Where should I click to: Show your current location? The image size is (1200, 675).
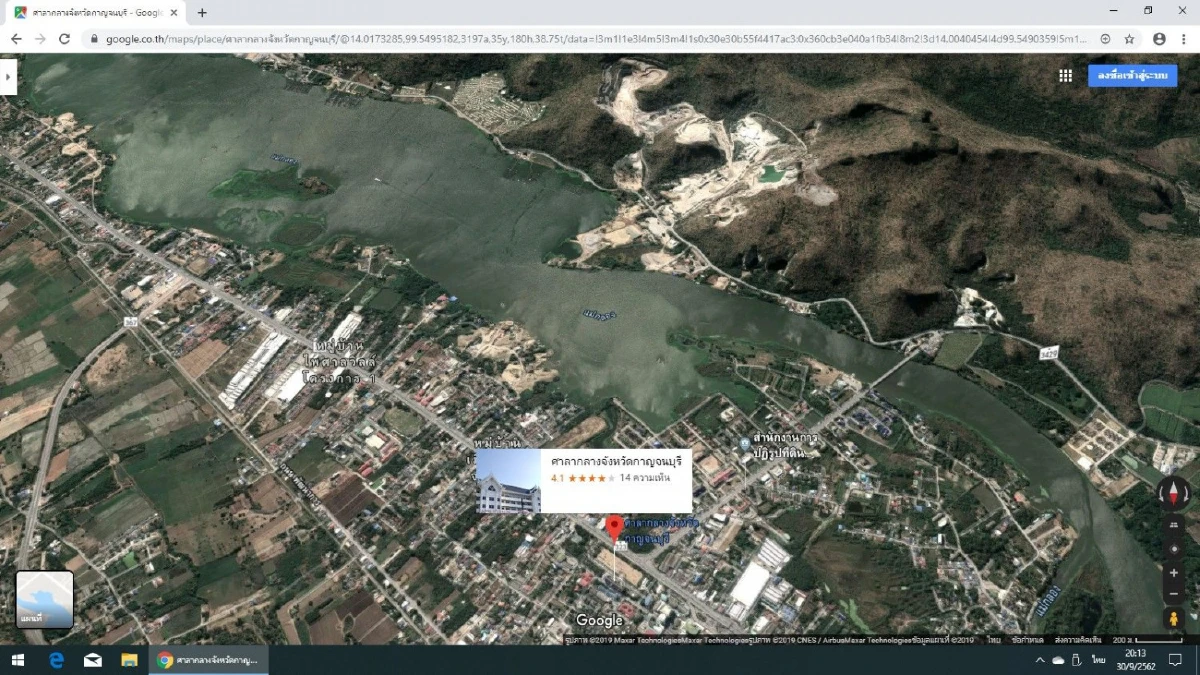pyautogui.click(x=1174, y=549)
